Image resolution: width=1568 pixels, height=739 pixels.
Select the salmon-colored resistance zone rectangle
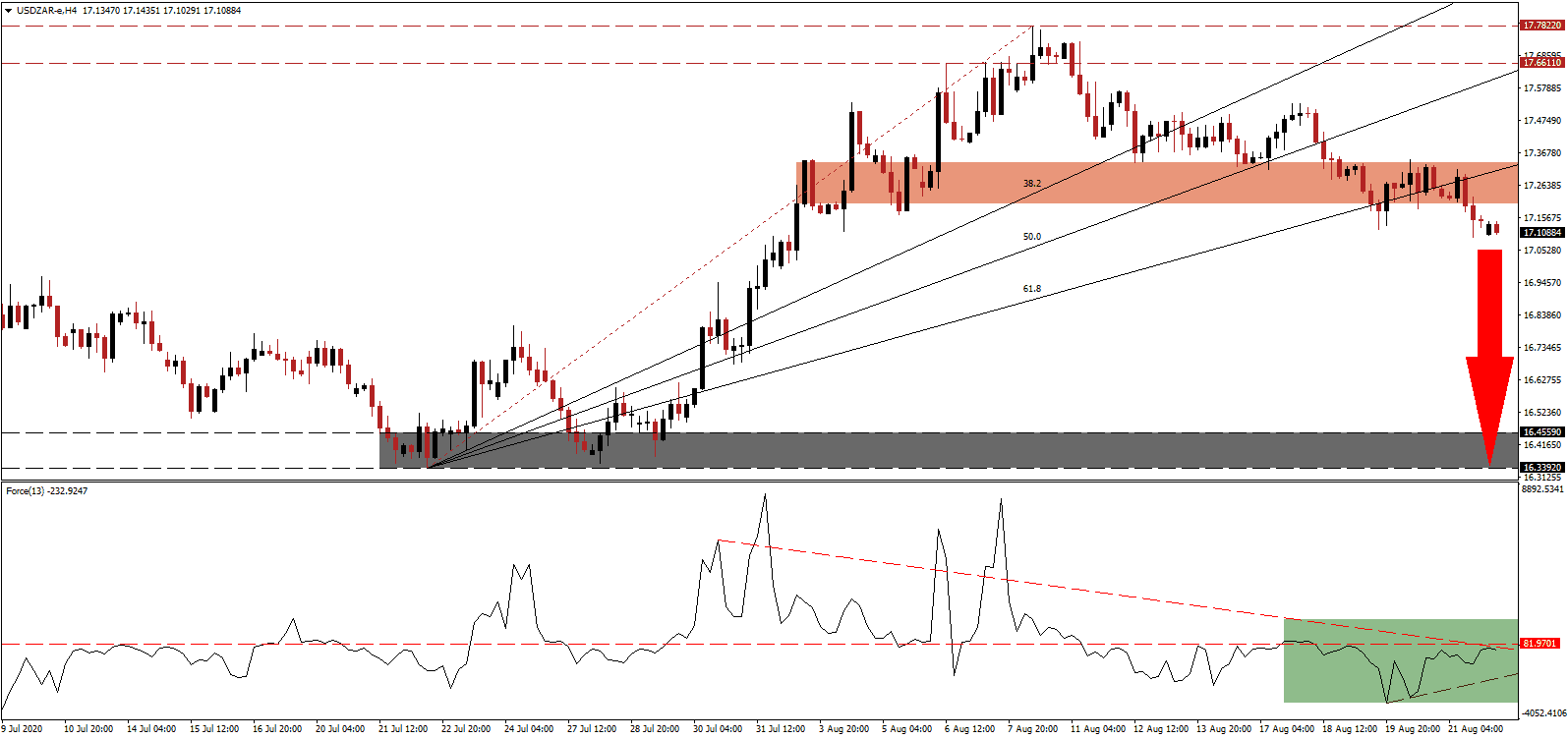point(1081,183)
